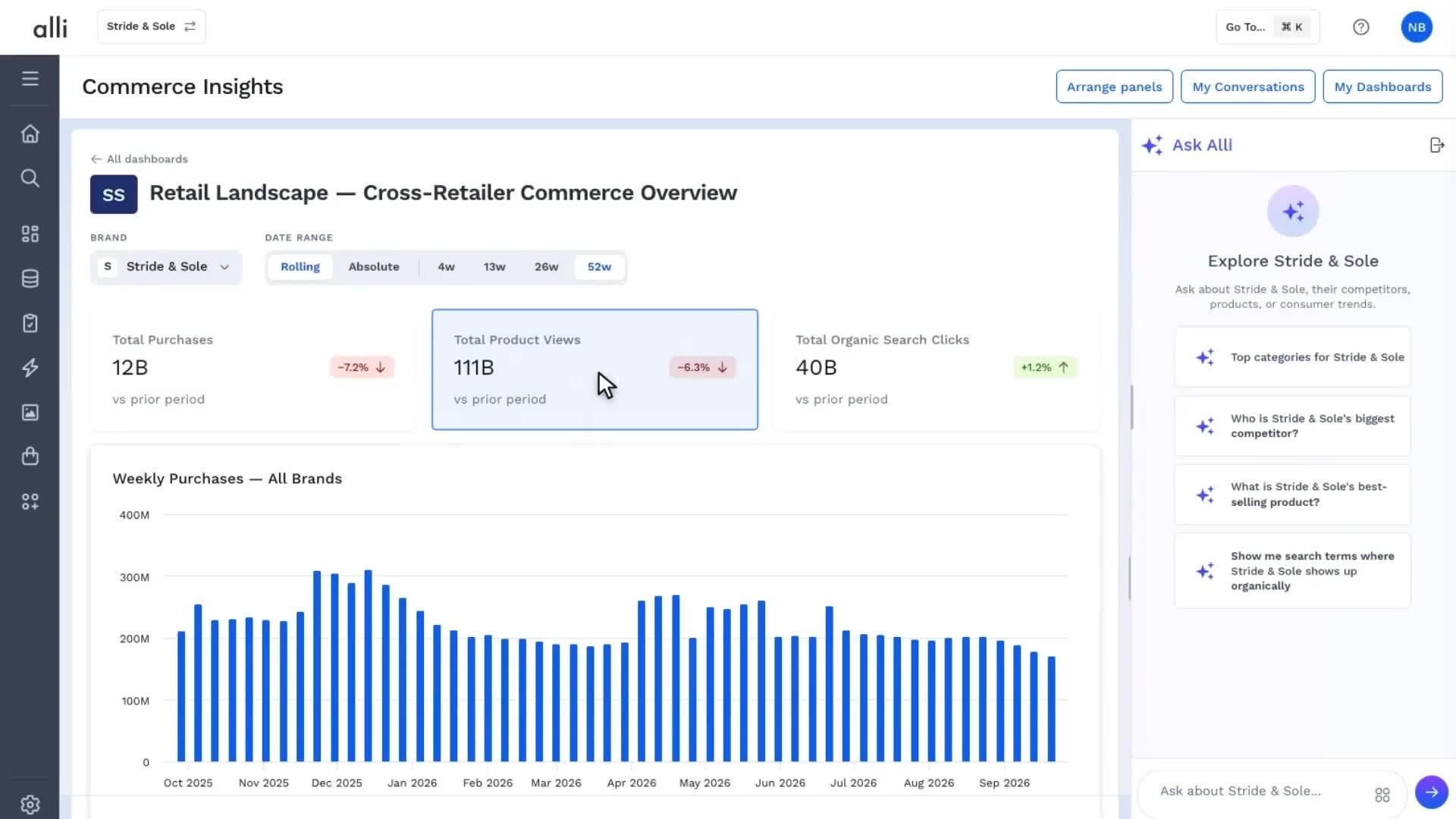The image size is (1456, 819).
Task: Open the clipboard checklist icon in sidebar
Action: pyautogui.click(x=30, y=324)
